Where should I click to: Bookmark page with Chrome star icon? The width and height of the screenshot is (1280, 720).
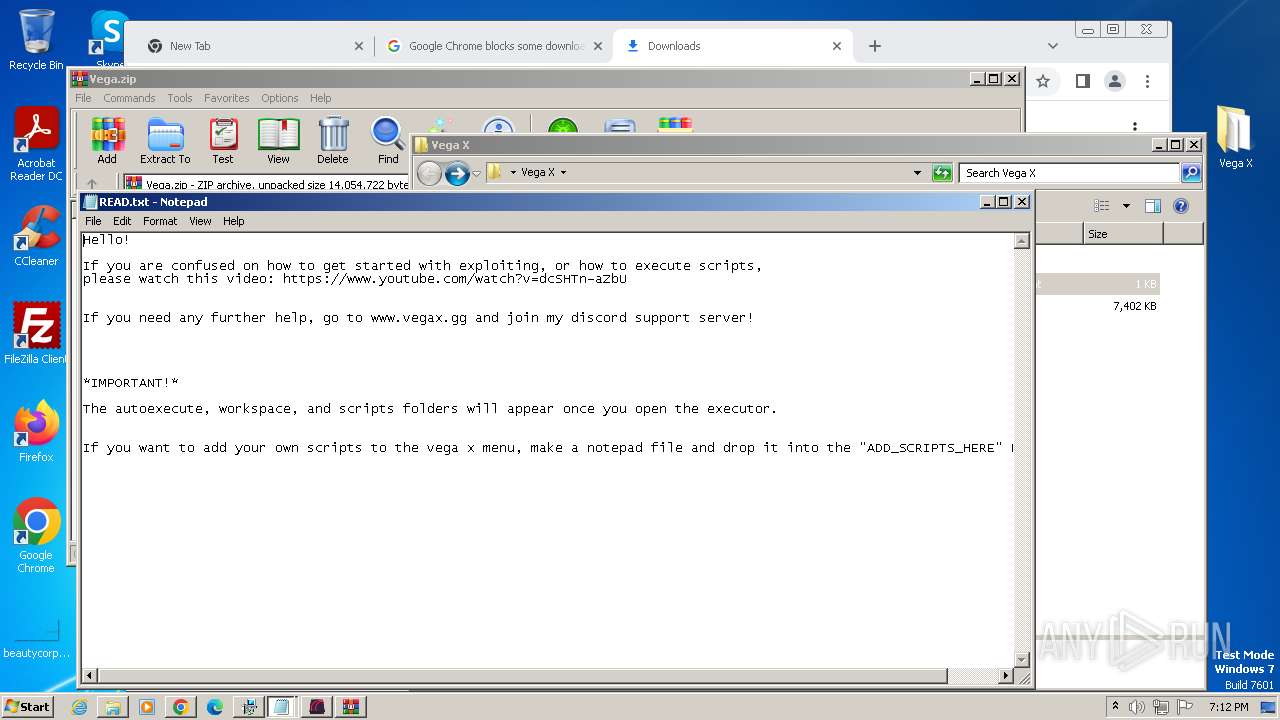(x=1043, y=81)
